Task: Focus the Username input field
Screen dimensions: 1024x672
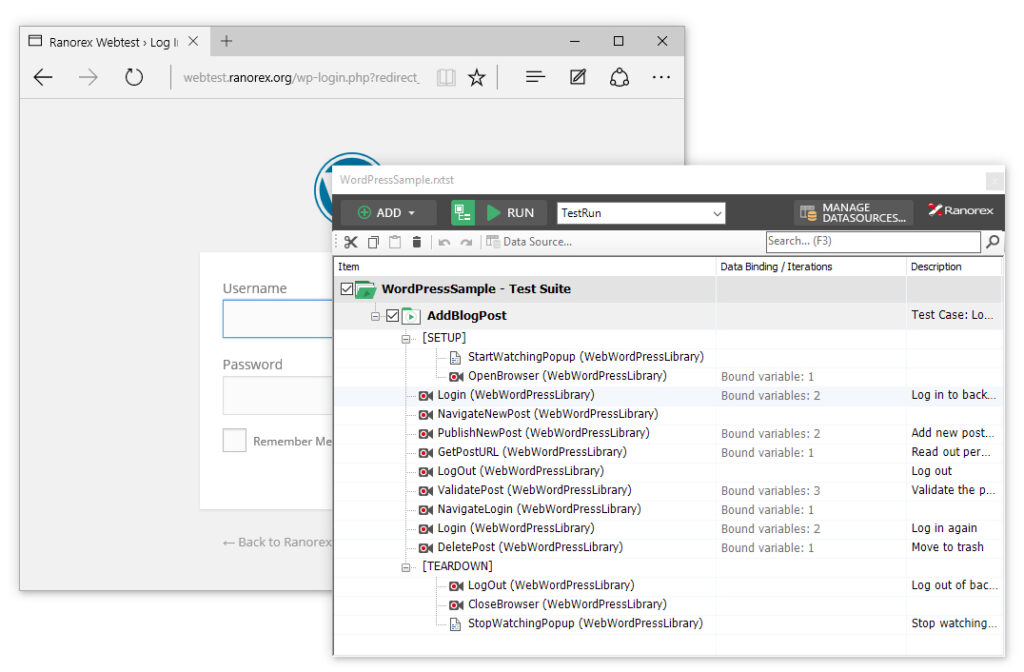Action: click(278, 319)
